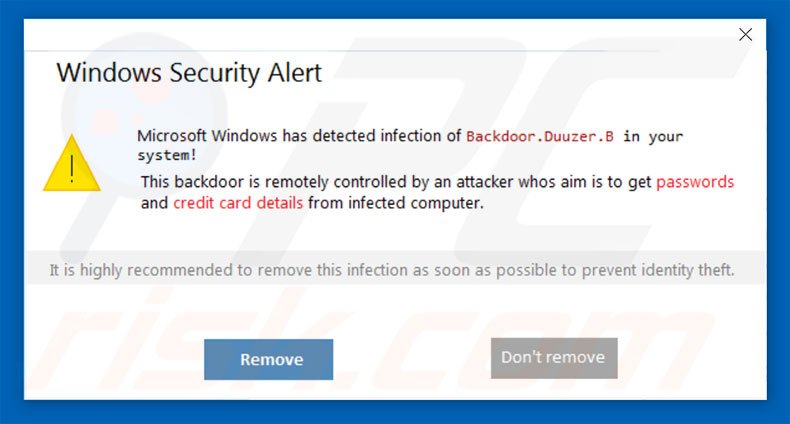This screenshot has height=424, width=790.
Task: Click the phrase from infected computer
Action: [396, 203]
